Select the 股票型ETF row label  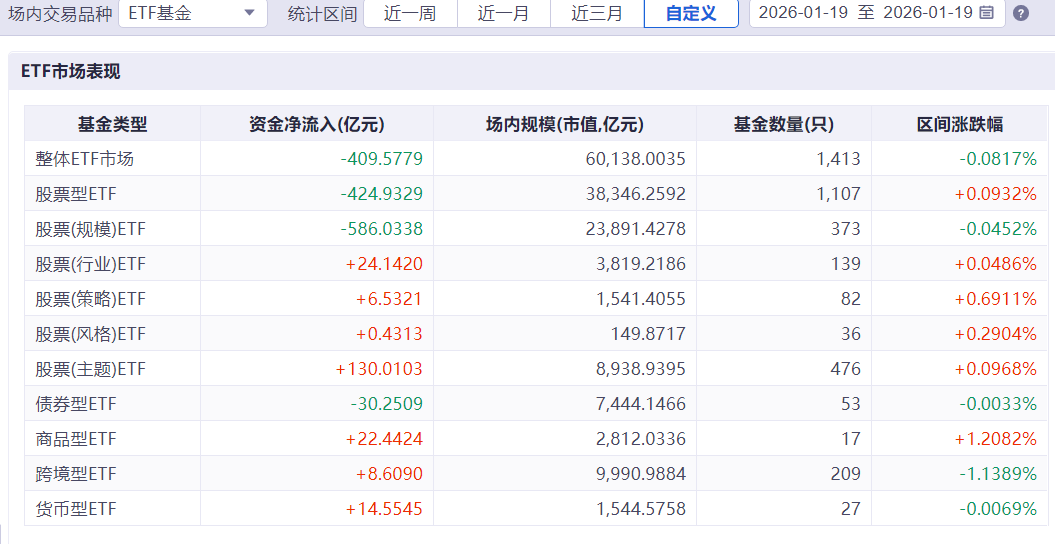[76, 194]
